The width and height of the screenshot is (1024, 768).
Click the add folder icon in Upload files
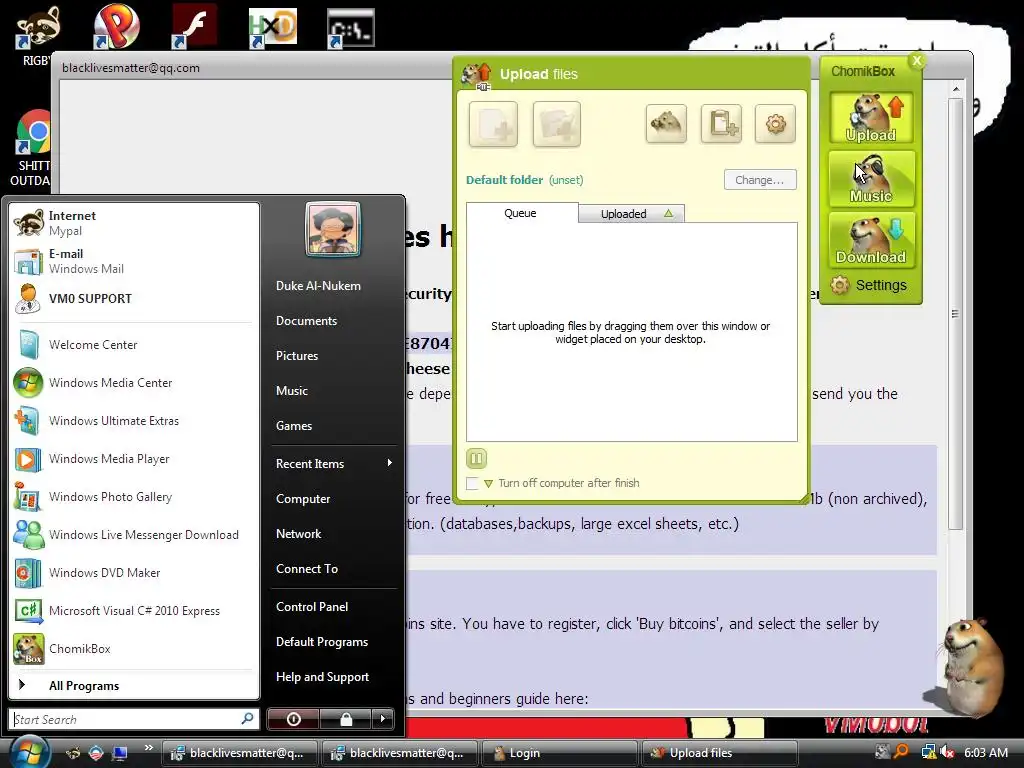(556, 124)
